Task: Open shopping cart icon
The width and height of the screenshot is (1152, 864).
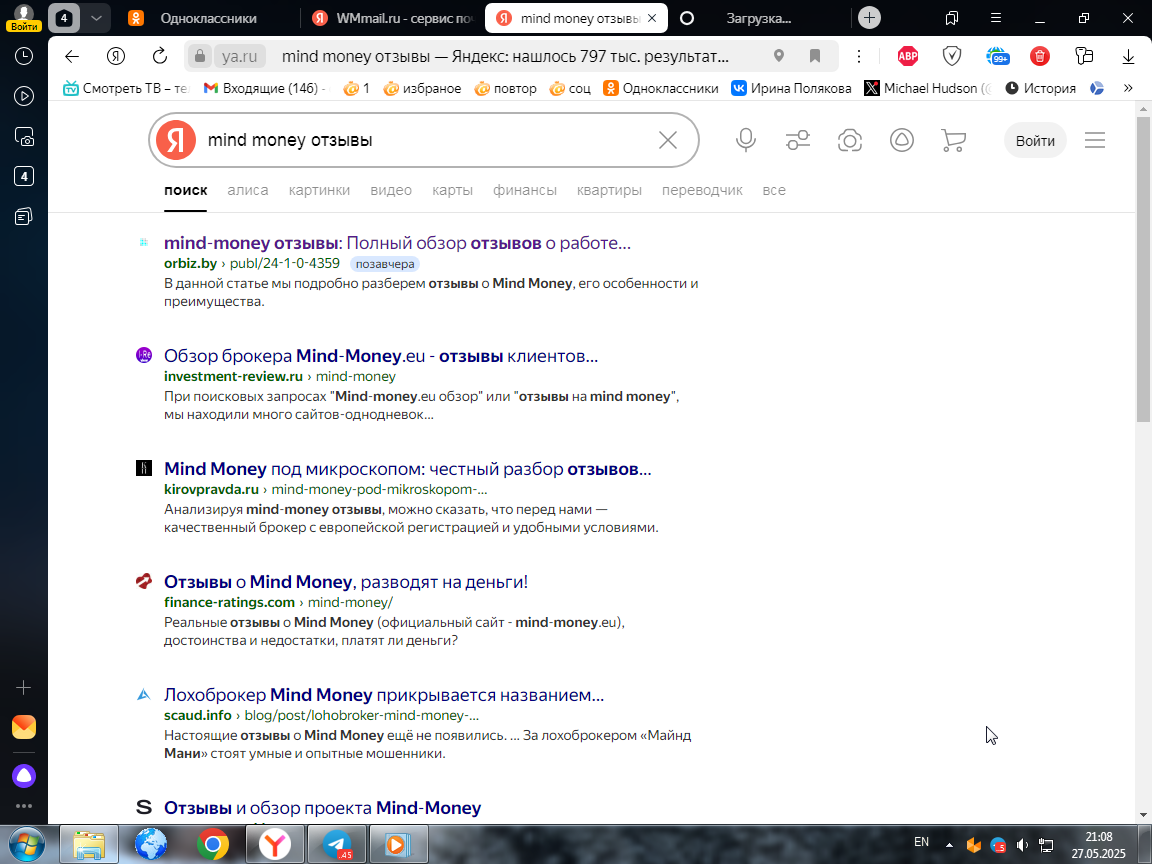Action: [x=954, y=140]
